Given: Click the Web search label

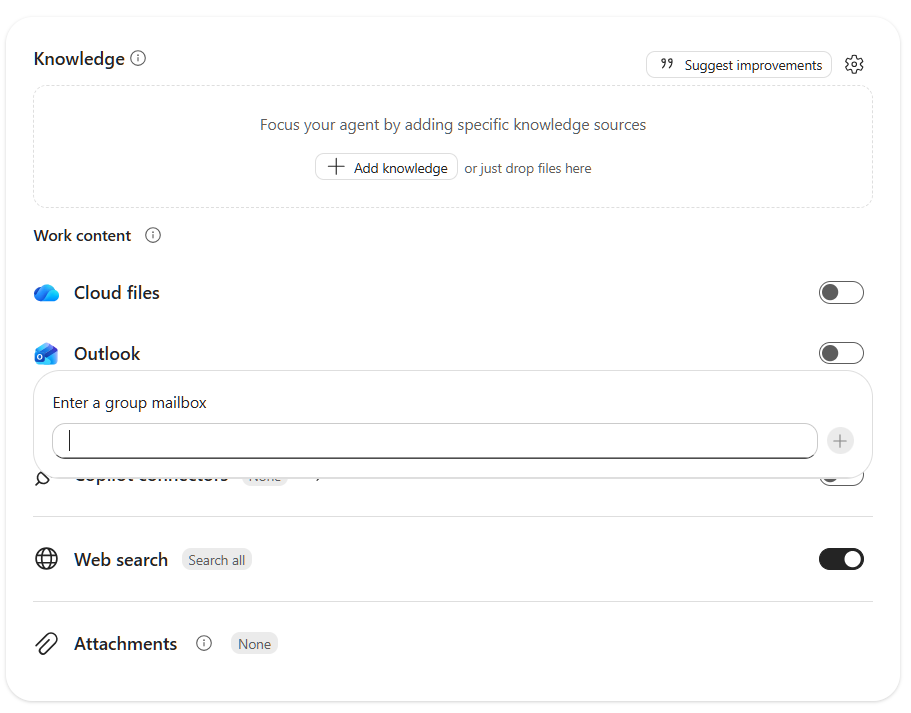Looking at the screenshot, I should tap(121, 560).
